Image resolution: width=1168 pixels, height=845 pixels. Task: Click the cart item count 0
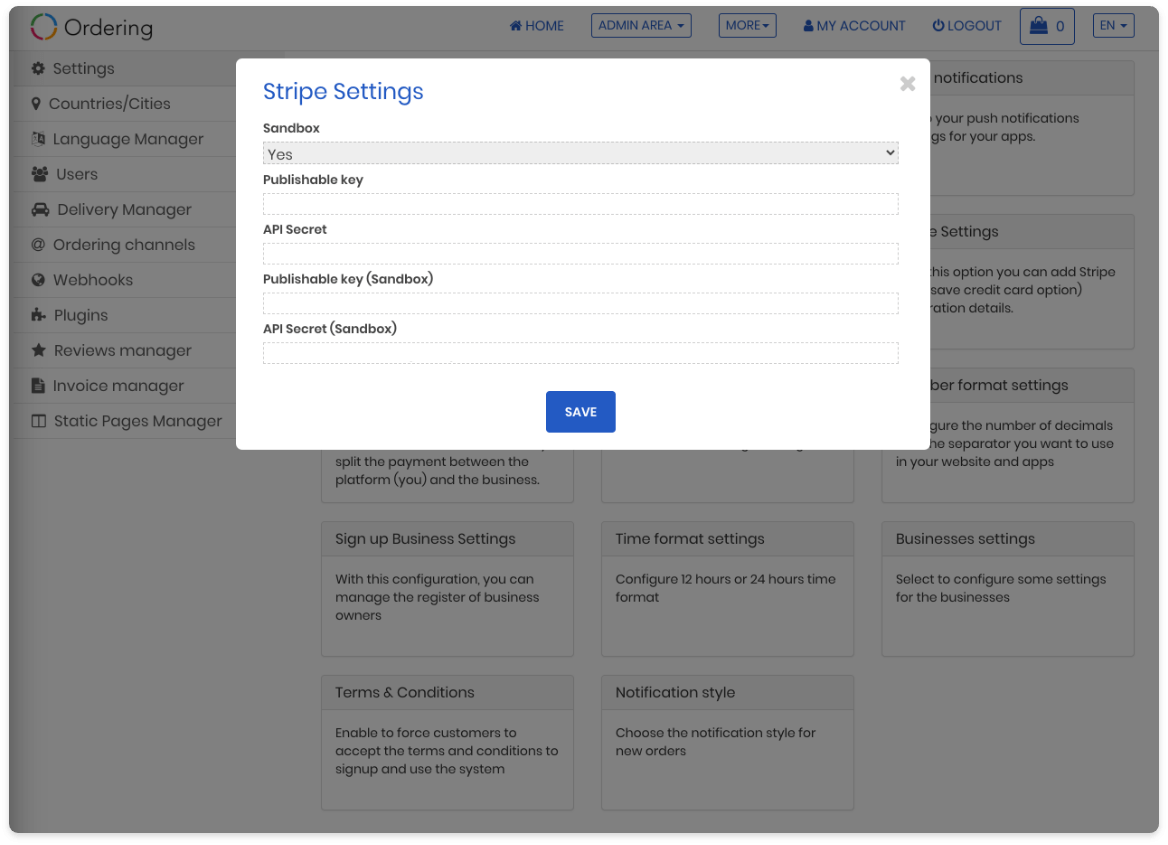[1060, 27]
